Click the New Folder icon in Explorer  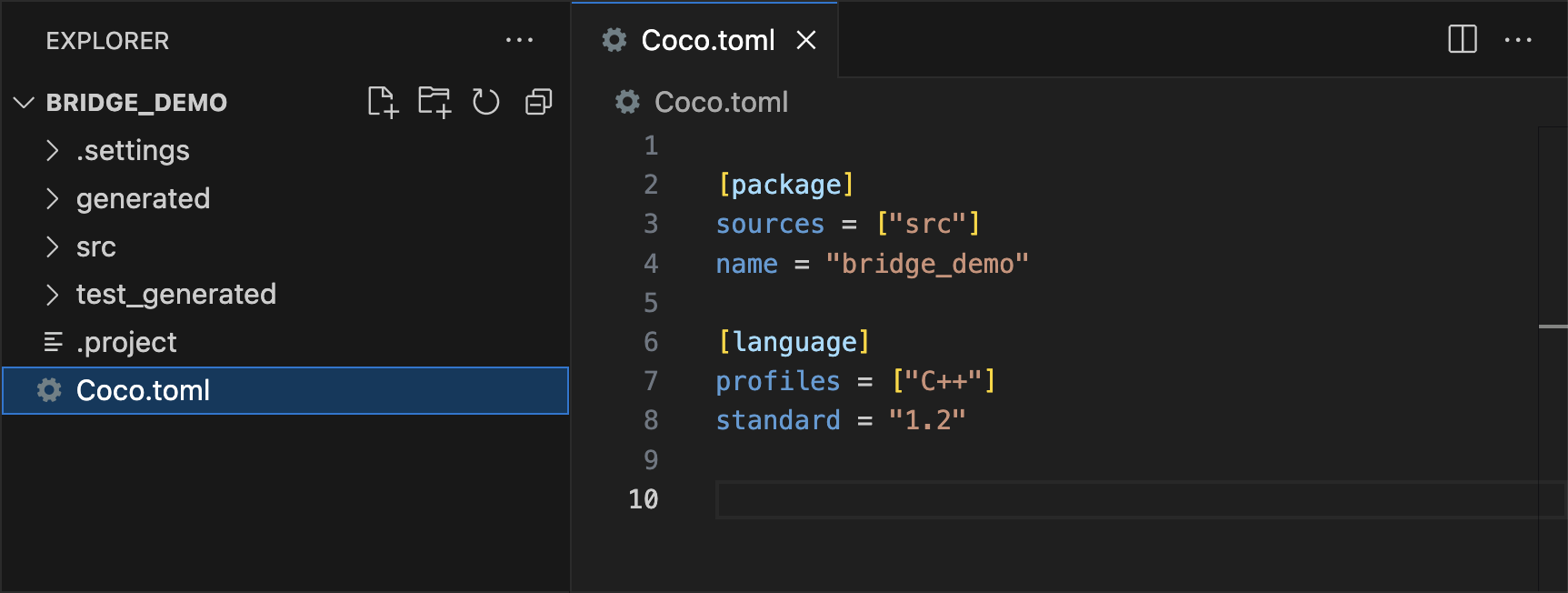pyautogui.click(x=434, y=102)
